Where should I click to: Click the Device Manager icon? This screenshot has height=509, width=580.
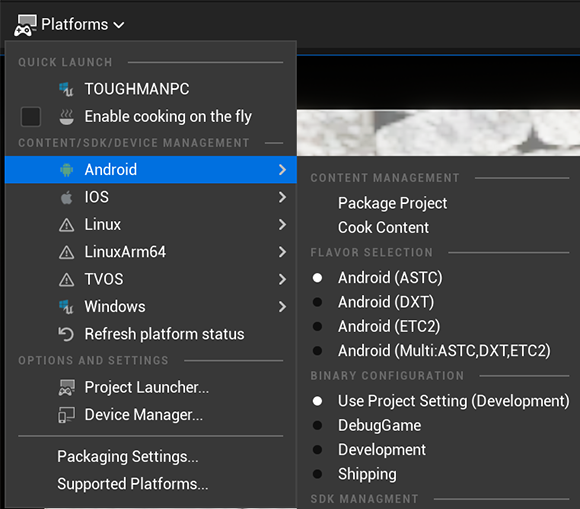point(66,415)
